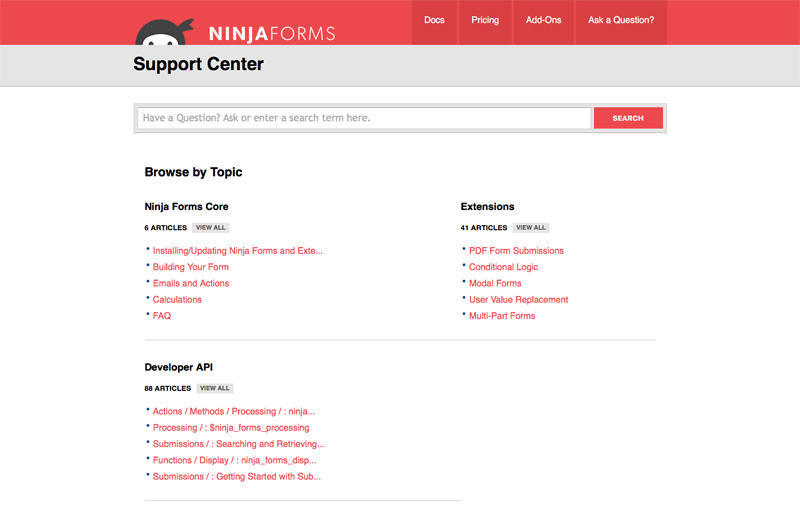
Task: Click the 'Browse by Topic' heading
Action: (x=193, y=172)
